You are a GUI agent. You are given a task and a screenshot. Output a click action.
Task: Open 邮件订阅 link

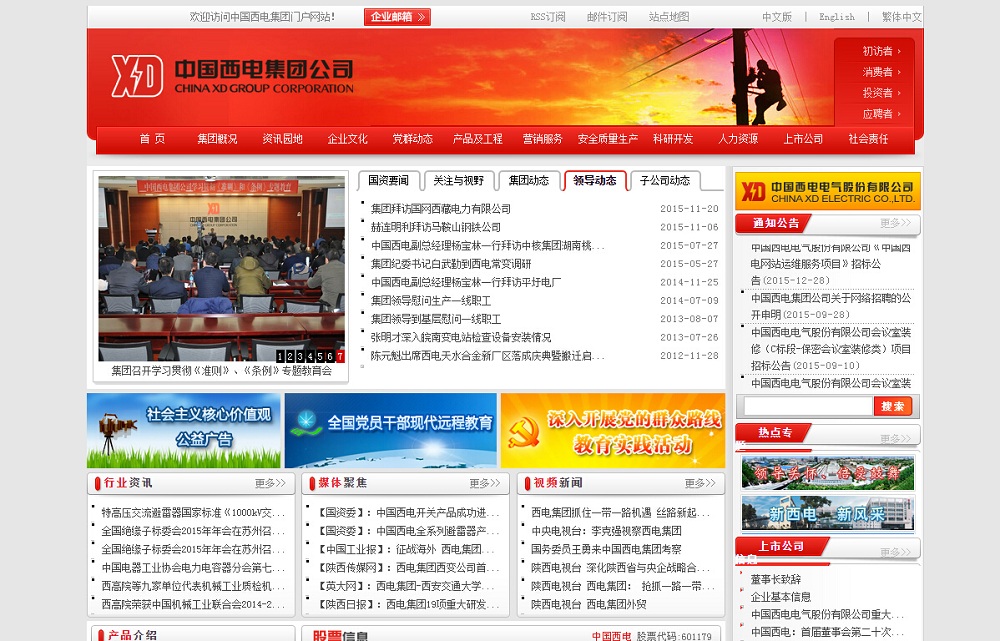point(607,17)
